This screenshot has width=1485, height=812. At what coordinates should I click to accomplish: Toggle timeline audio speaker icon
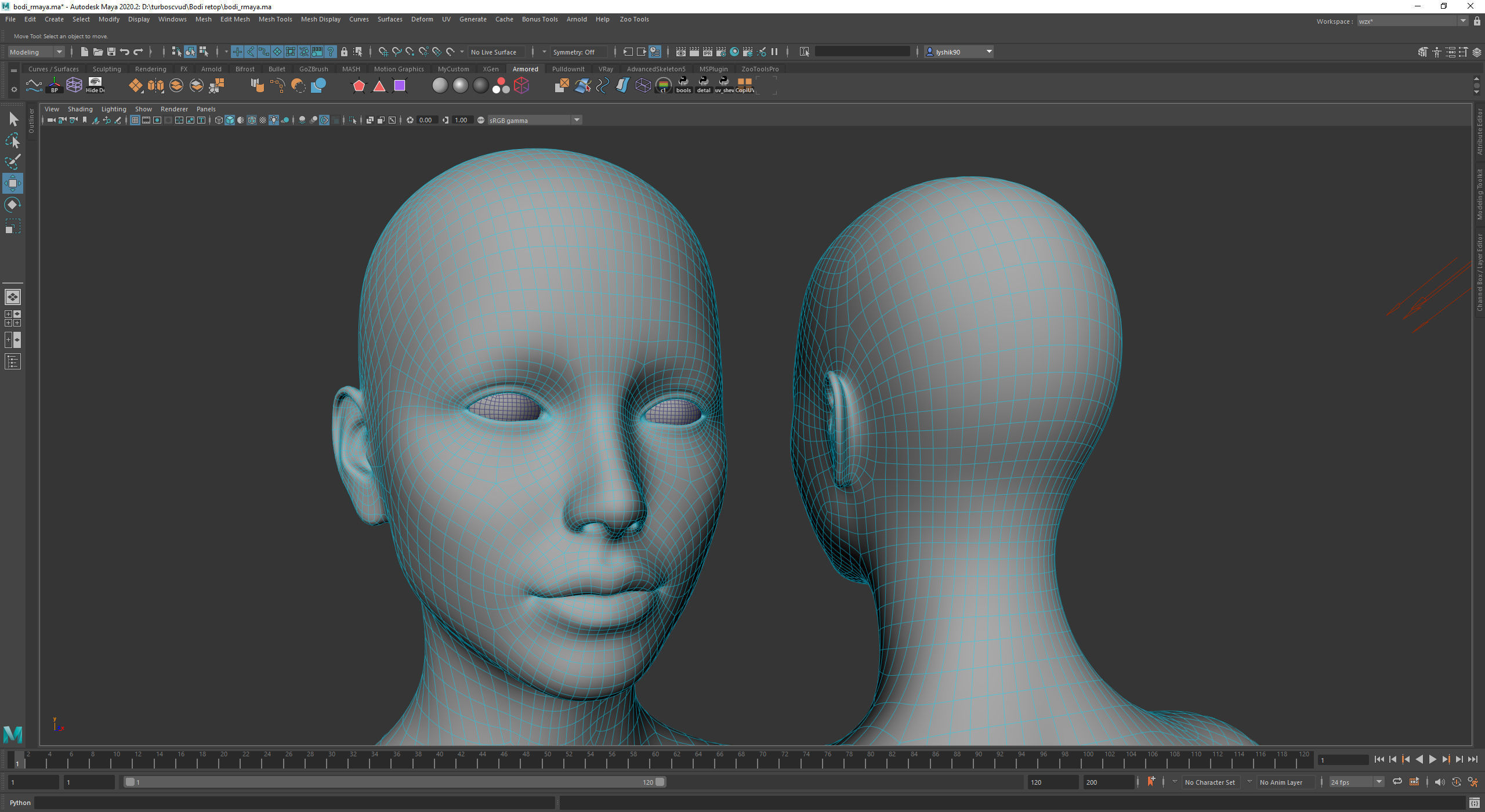[1439, 782]
